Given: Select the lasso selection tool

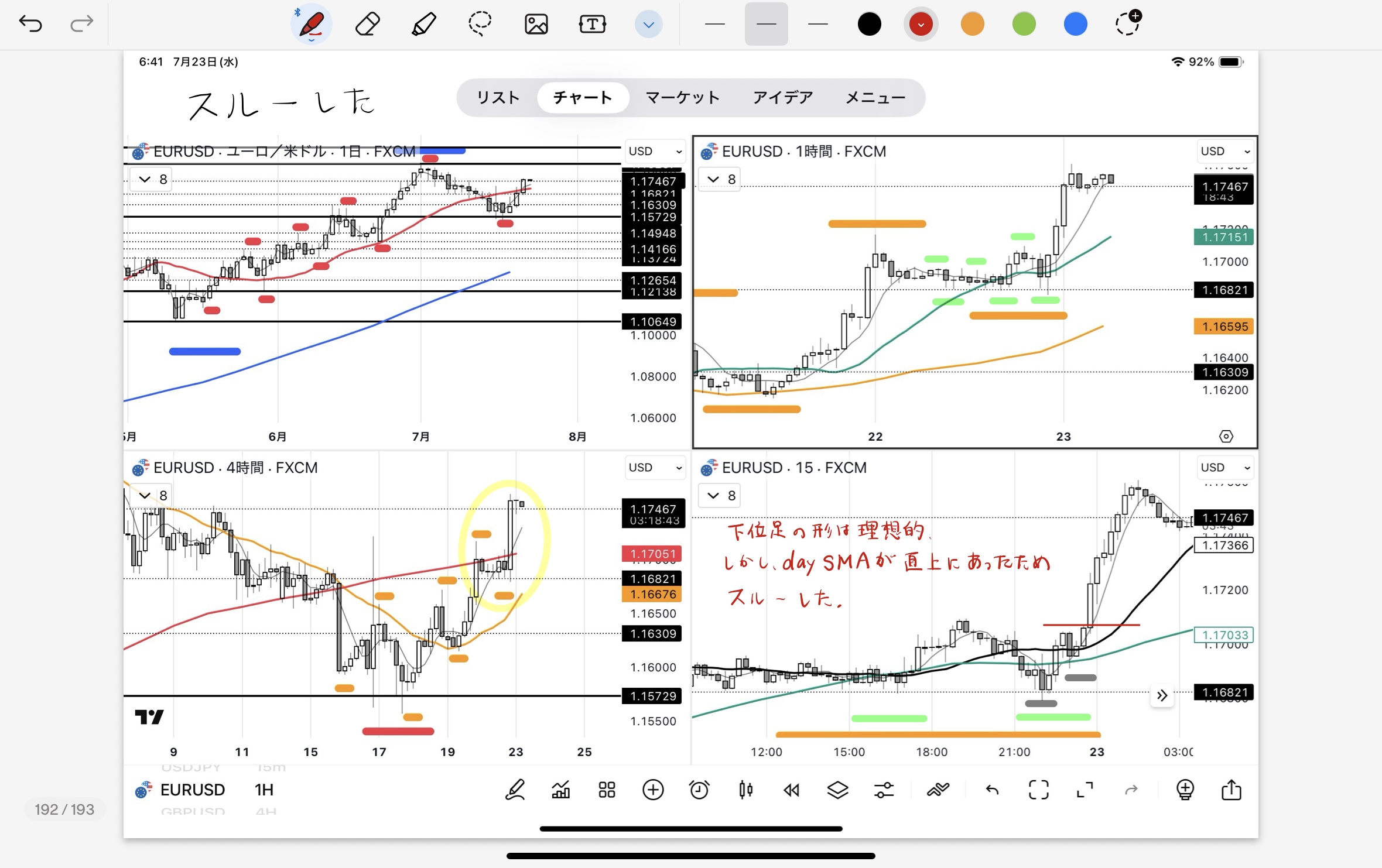Looking at the screenshot, I should [480, 25].
